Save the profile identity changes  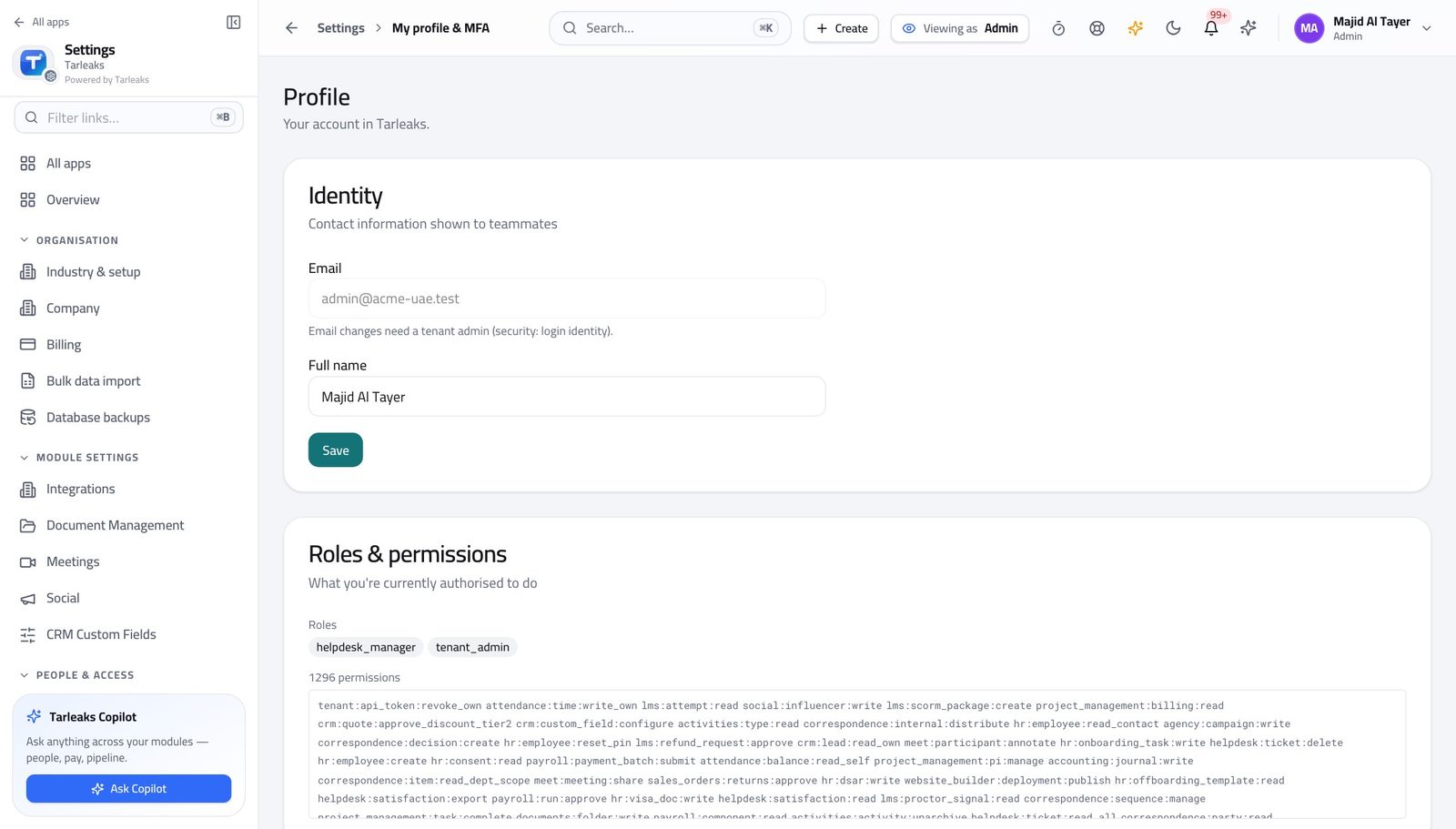pos(335,450)
